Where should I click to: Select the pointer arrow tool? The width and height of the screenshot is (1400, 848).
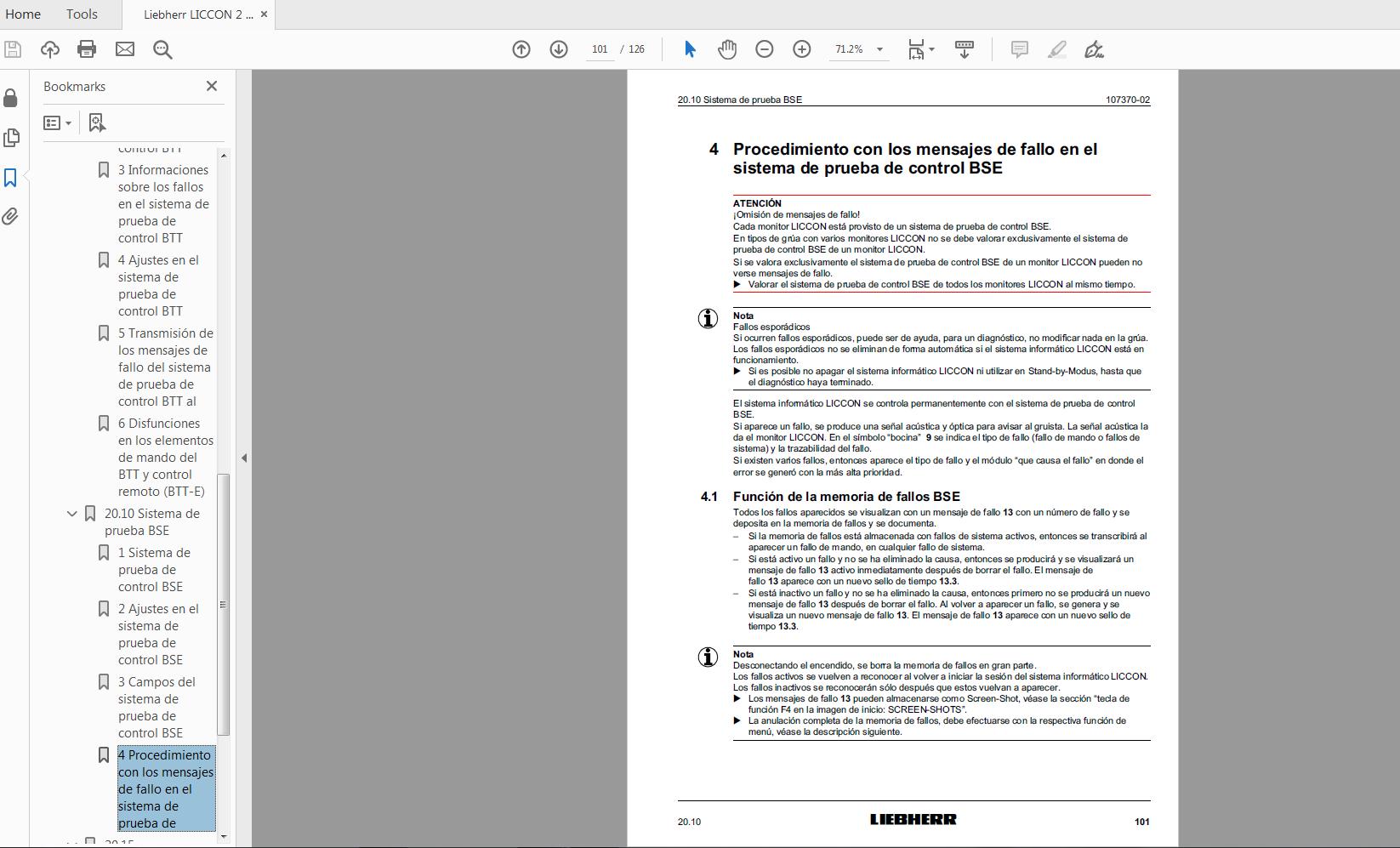point(690,49)
